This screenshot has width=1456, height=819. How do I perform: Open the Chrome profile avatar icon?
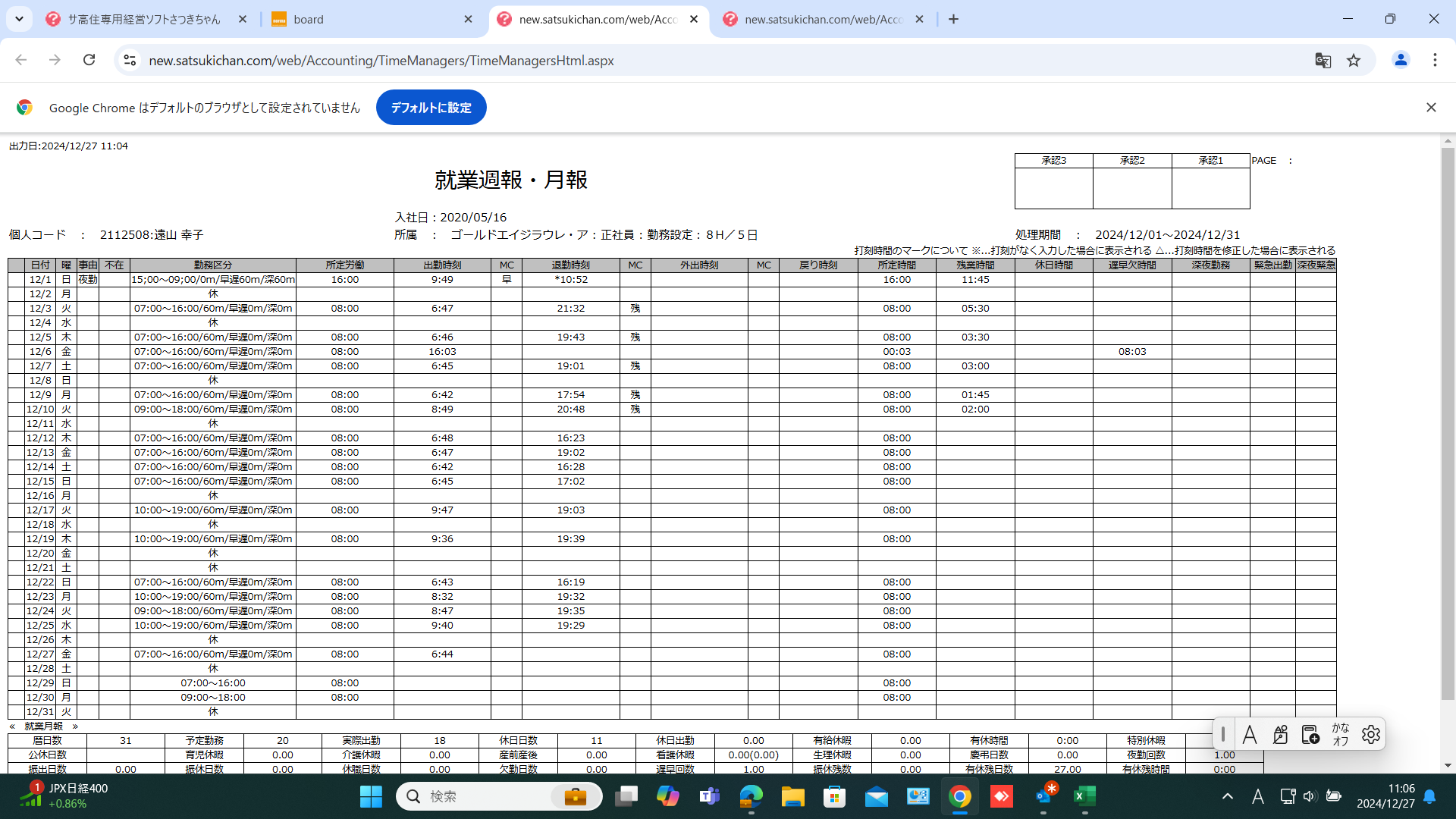[1401, 61]
